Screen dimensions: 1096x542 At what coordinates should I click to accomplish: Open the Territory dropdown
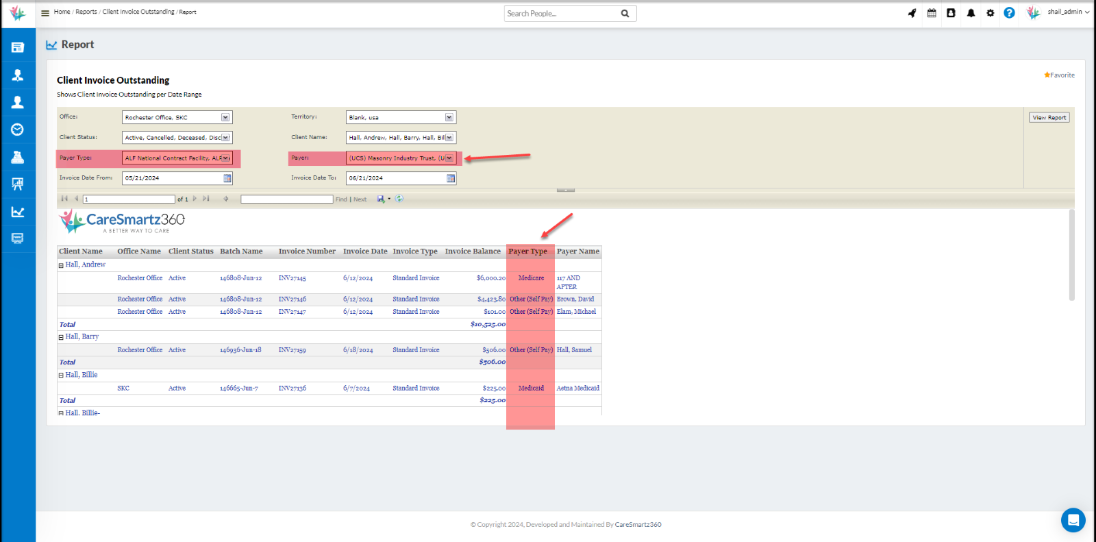tap(450, 117)
